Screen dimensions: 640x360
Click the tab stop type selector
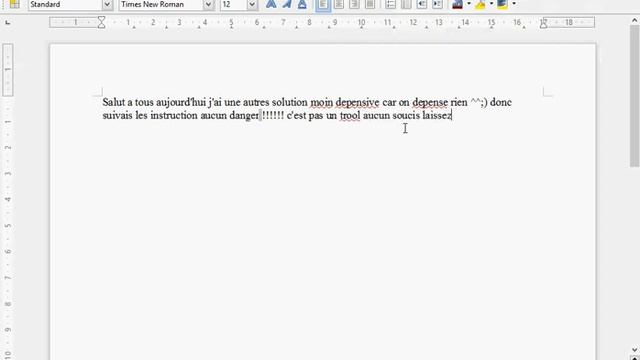pyautogui.click(x=8, y=22)
